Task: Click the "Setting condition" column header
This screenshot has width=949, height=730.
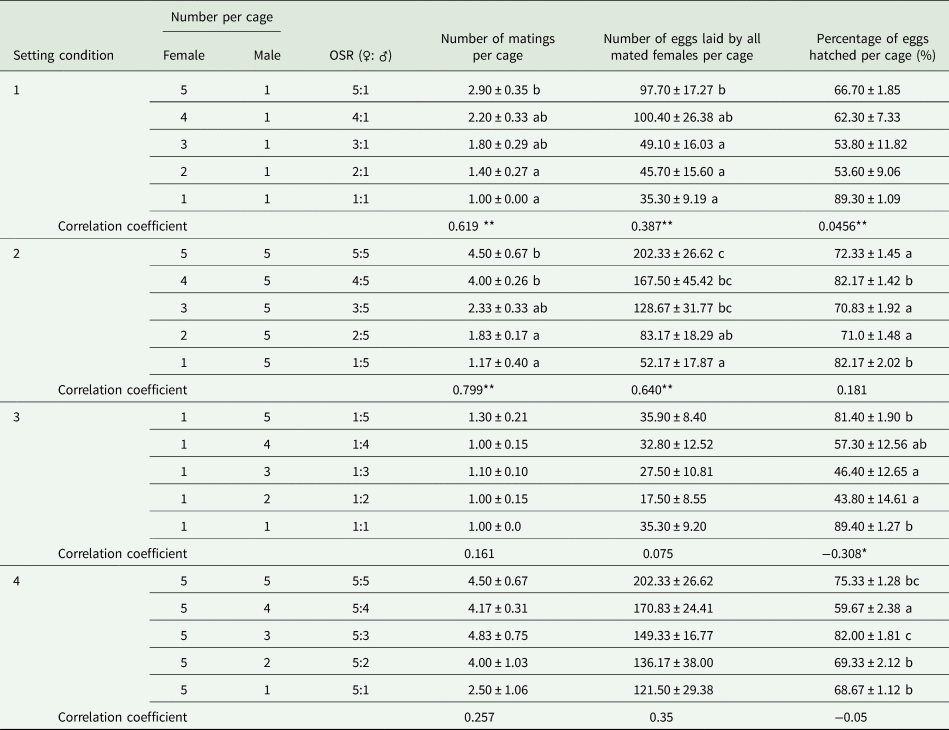Action: (63, 55)
